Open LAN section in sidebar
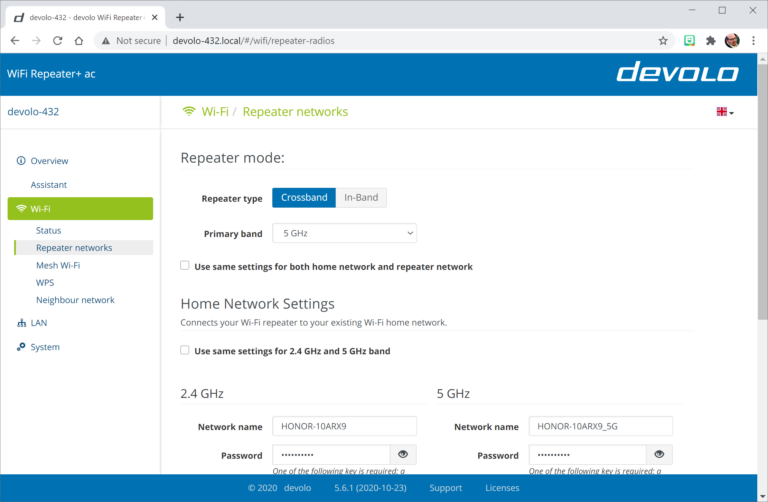Viewport: 768px width, 502px height. (x=39, y=323)
